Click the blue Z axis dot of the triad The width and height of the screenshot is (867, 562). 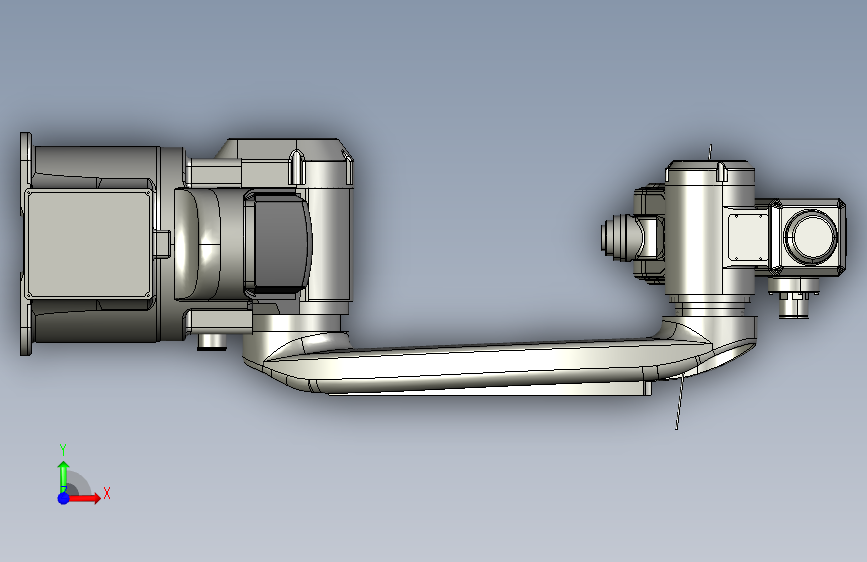click(64, 498)
